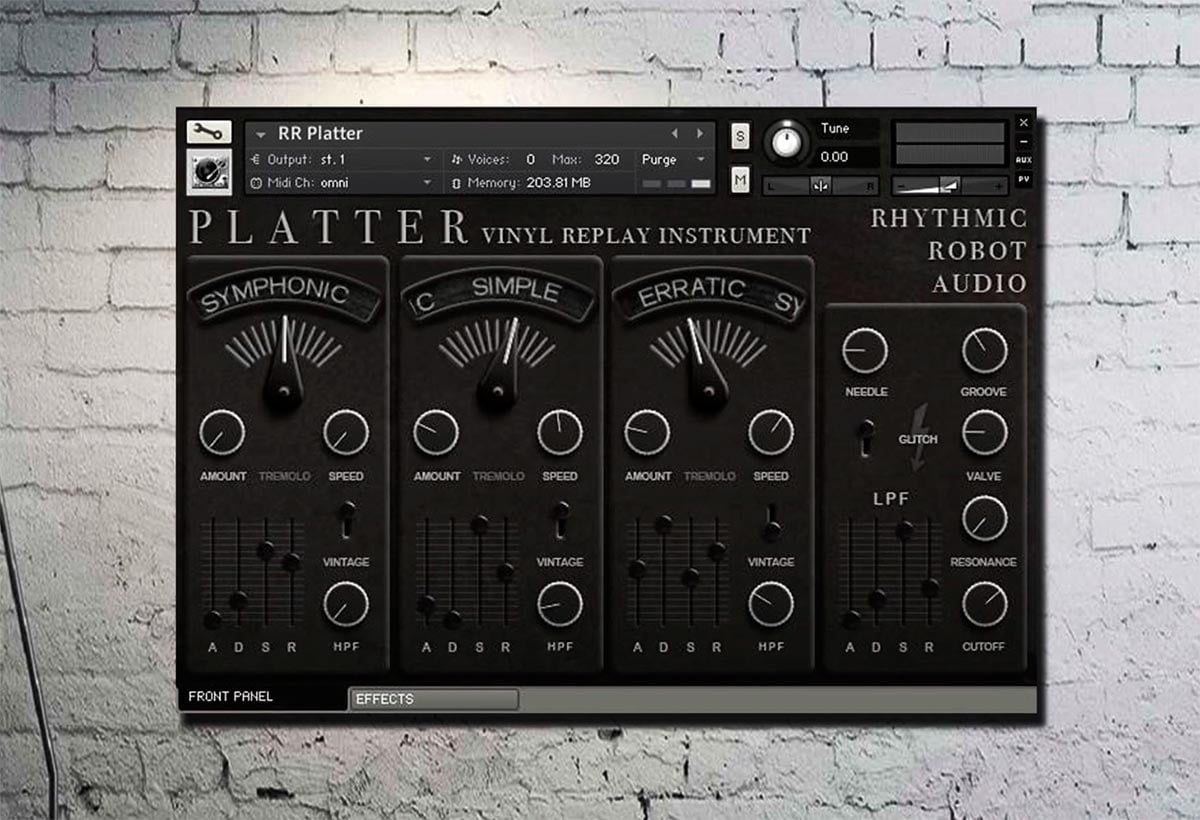Switch to the EFFECTS tab
Screen dimensions: 1200x820
coord(434,699)
